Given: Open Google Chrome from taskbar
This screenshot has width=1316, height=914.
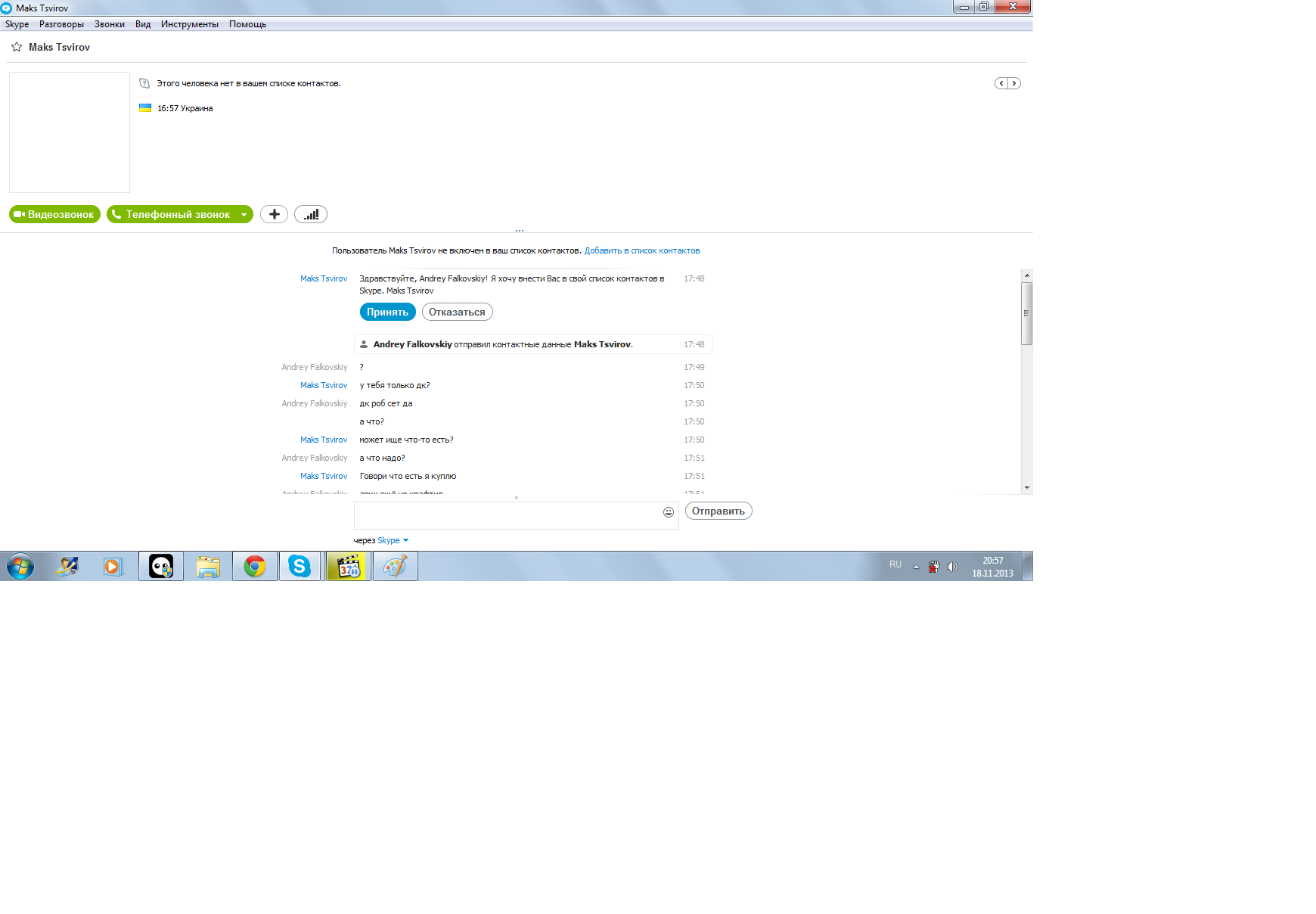Looking at the screenshot, I should pos(255,566).
